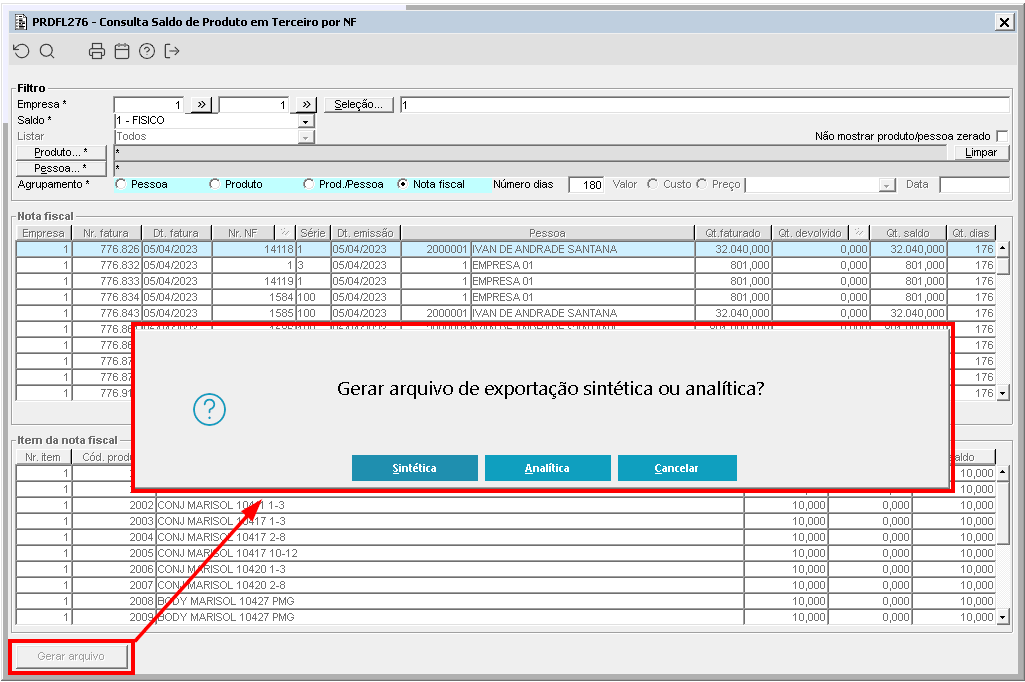
Task: Click the Pessoa... filter button
Action: pos(61,168)
